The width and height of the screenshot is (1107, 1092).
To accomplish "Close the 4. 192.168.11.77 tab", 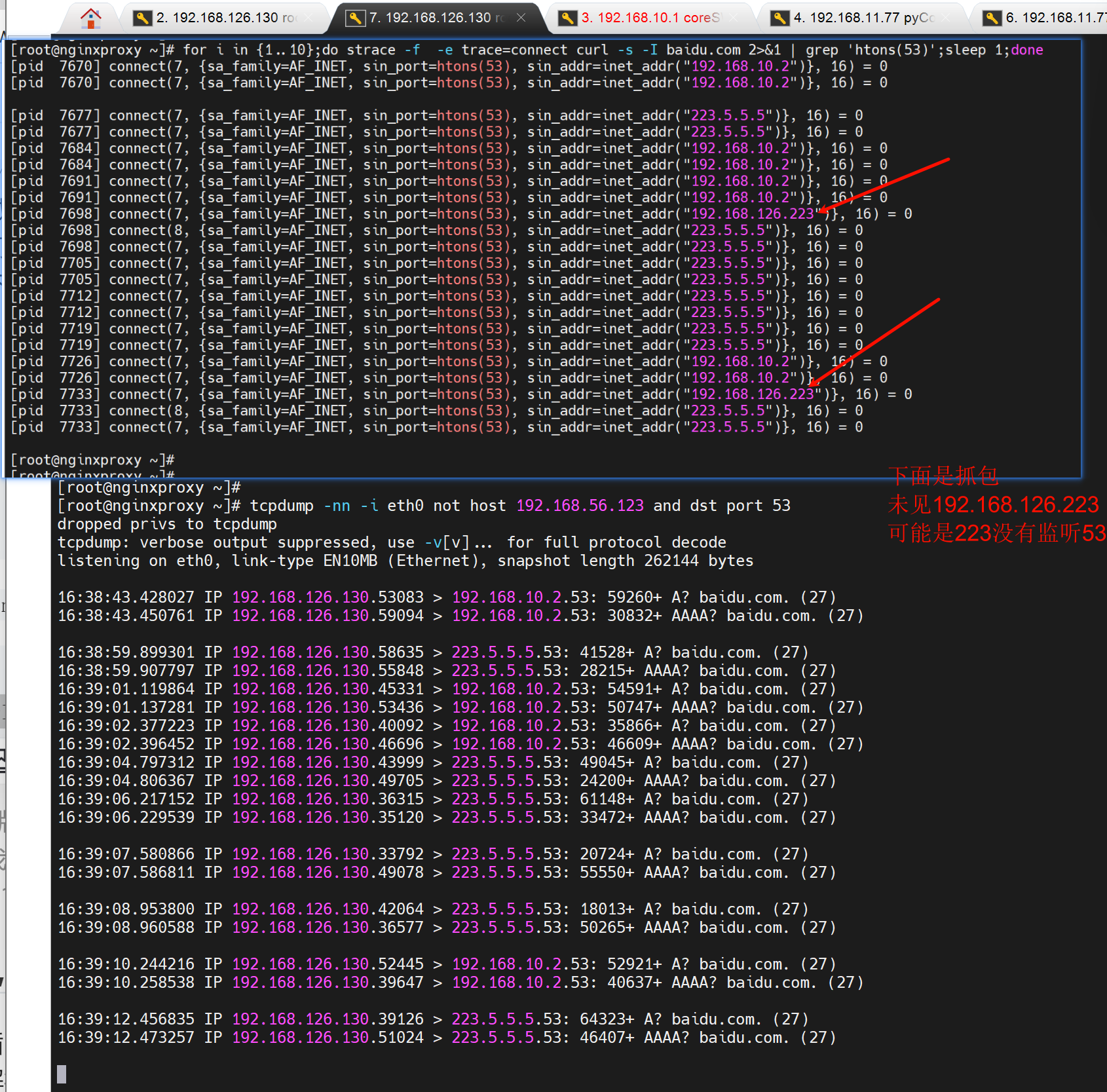I will [946, 18].
